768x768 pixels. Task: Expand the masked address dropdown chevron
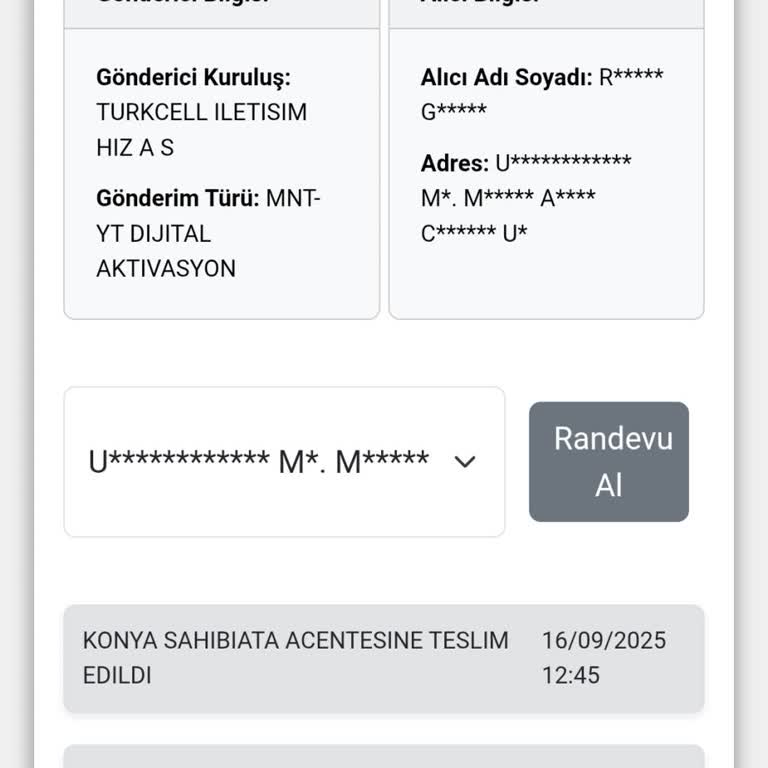(464, 462)
